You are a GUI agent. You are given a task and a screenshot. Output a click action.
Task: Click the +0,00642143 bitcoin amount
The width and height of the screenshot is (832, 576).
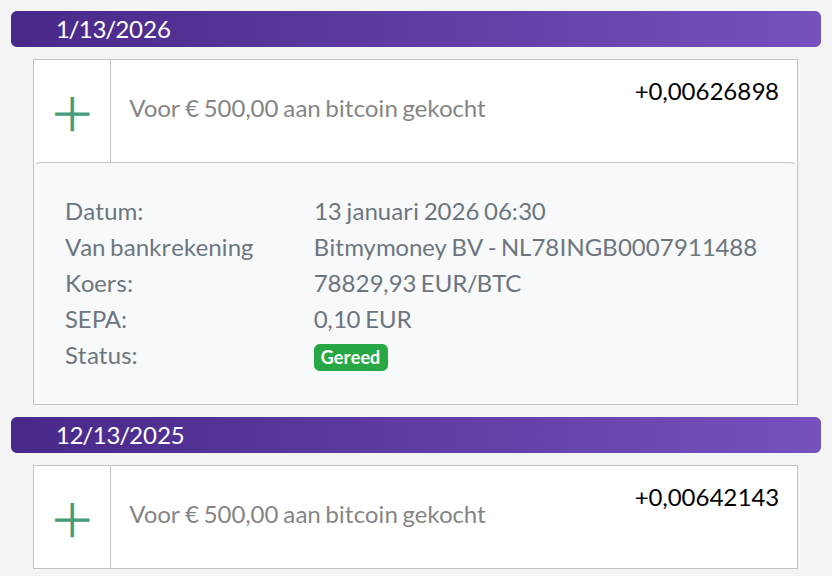(x=706, y=498)
